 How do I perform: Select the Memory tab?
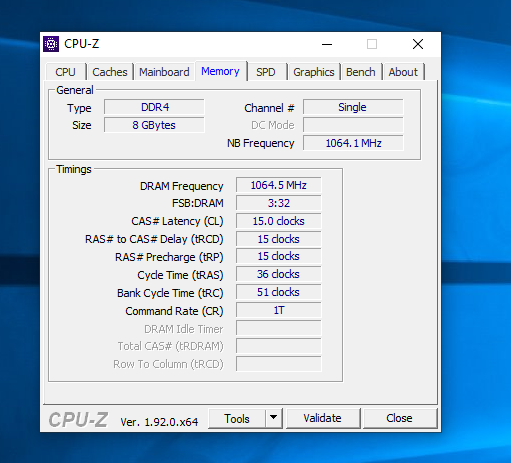220,71
